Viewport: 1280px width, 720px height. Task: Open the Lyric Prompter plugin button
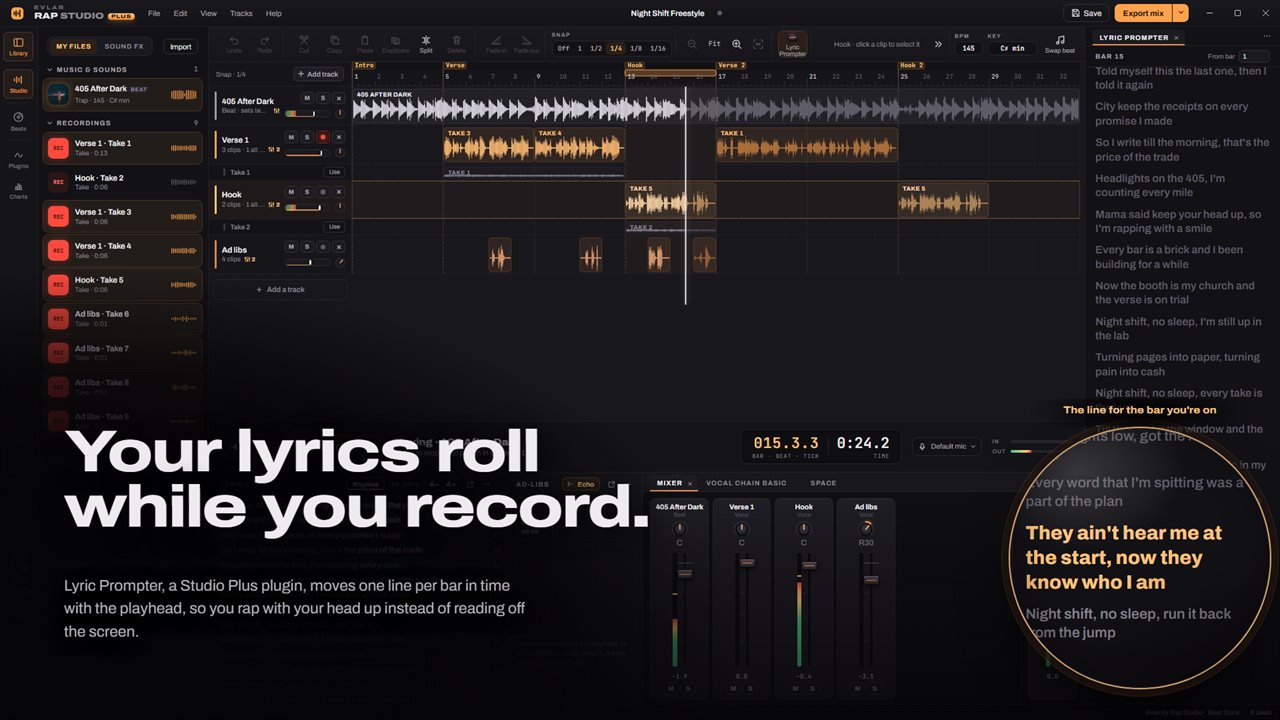(792, 44)
